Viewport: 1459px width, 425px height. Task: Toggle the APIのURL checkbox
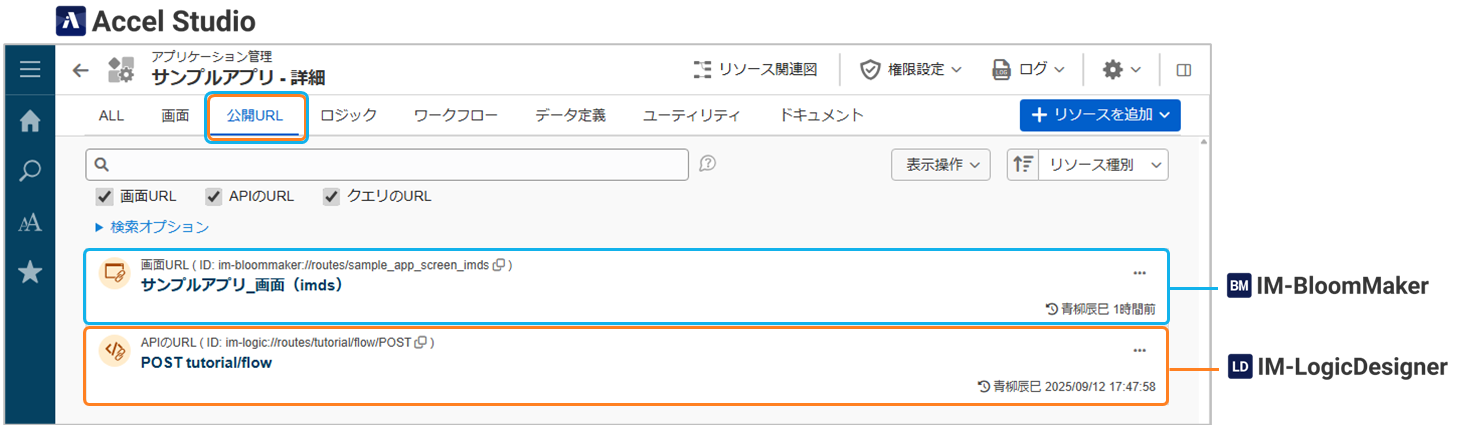pos(213,196)
